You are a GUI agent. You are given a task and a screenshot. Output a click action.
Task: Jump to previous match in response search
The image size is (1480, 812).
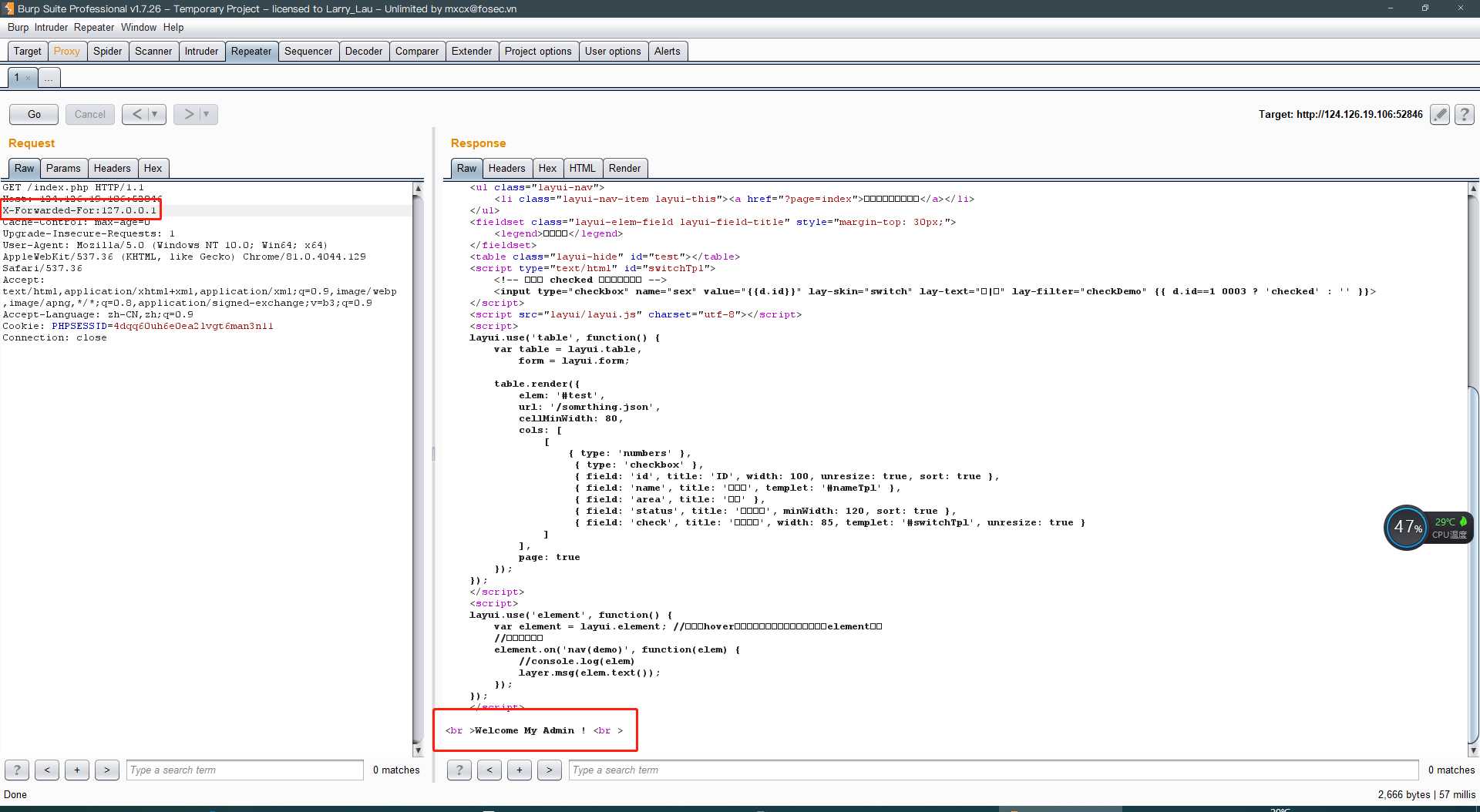(489, 770)
